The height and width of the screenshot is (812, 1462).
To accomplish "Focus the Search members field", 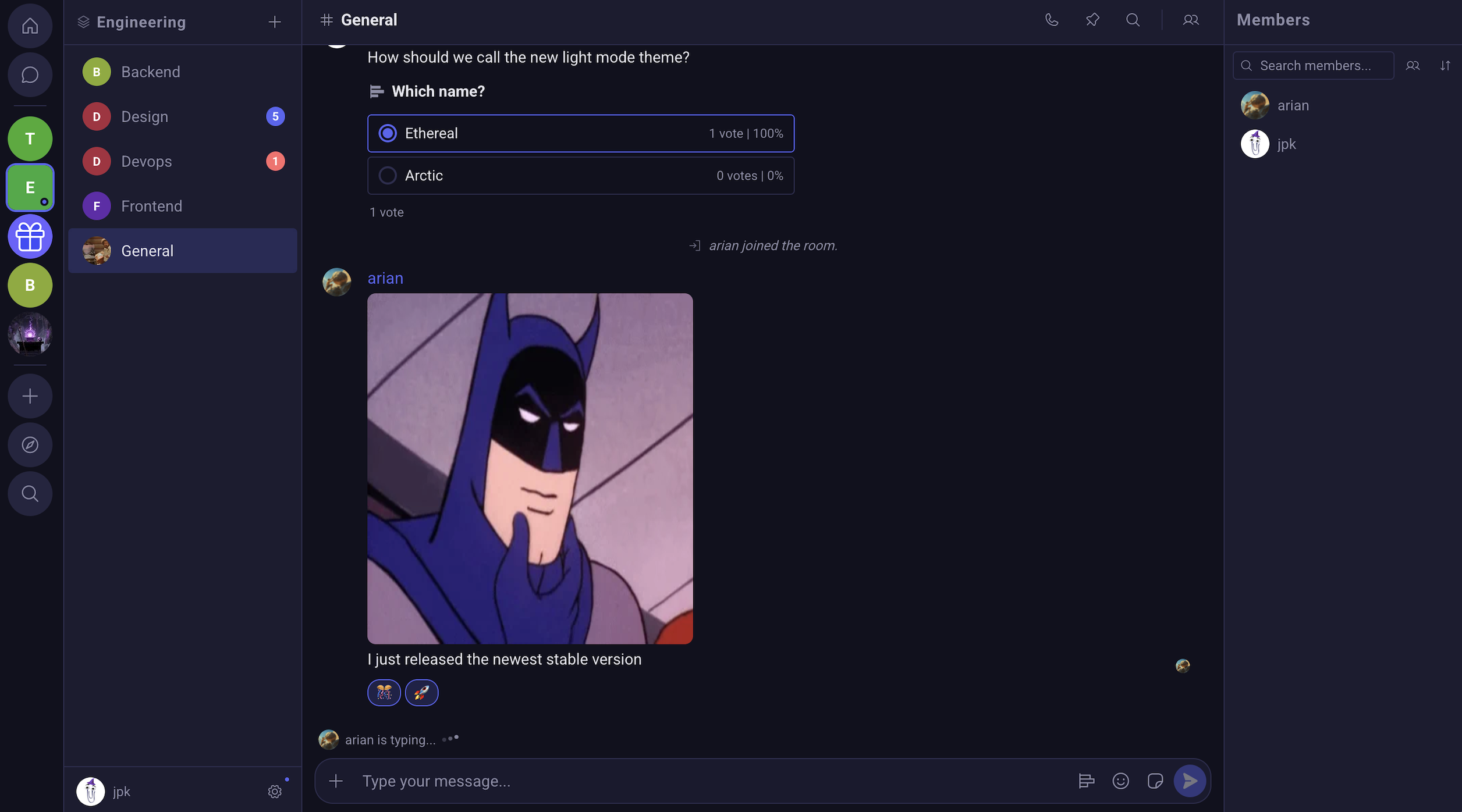I will [1314, 66].
